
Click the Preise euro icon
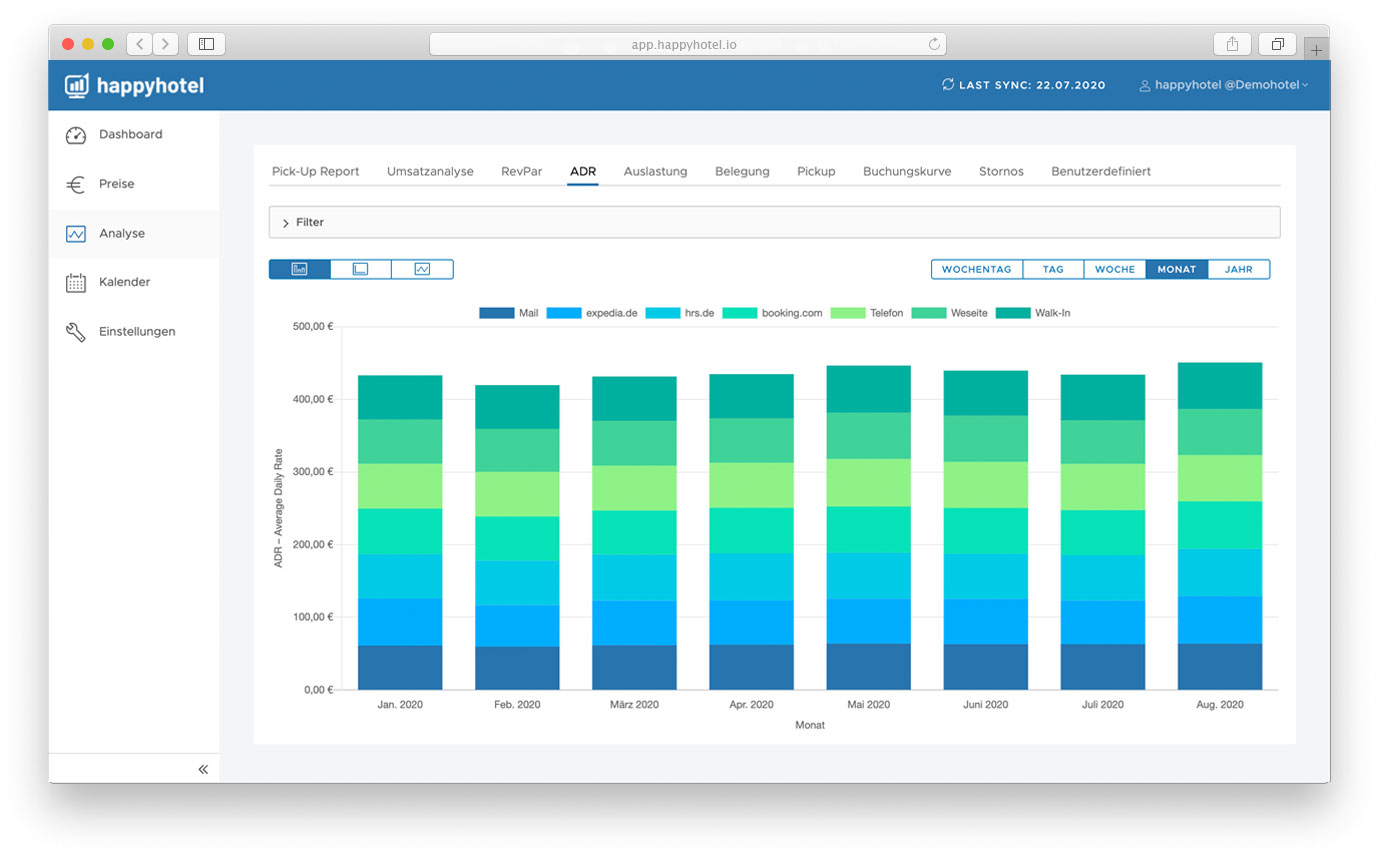coord(76,184)
